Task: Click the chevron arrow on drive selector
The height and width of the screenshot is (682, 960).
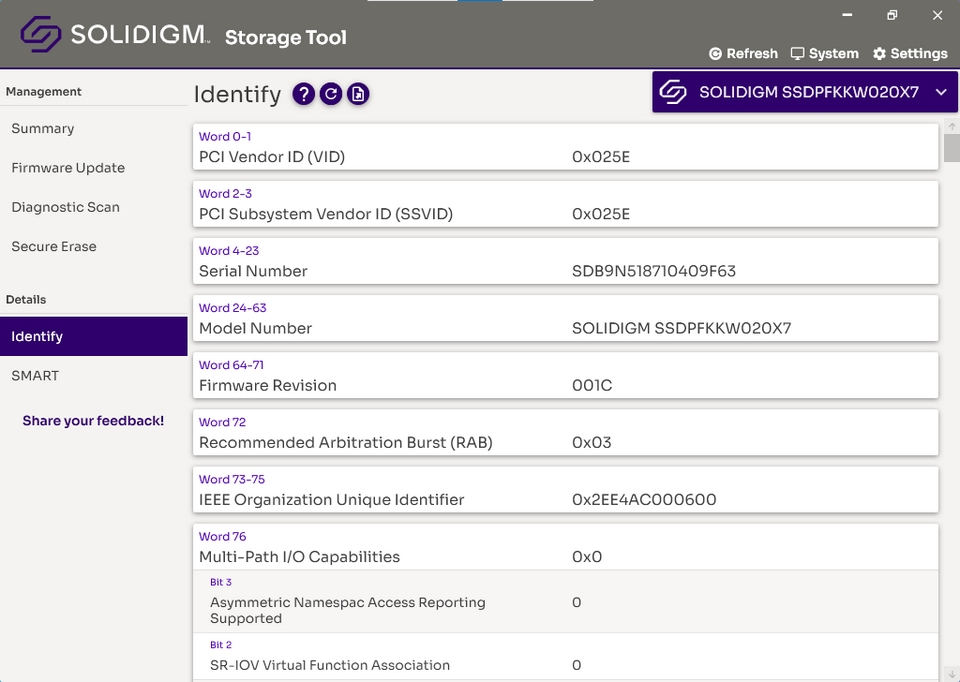Action: 941,92
